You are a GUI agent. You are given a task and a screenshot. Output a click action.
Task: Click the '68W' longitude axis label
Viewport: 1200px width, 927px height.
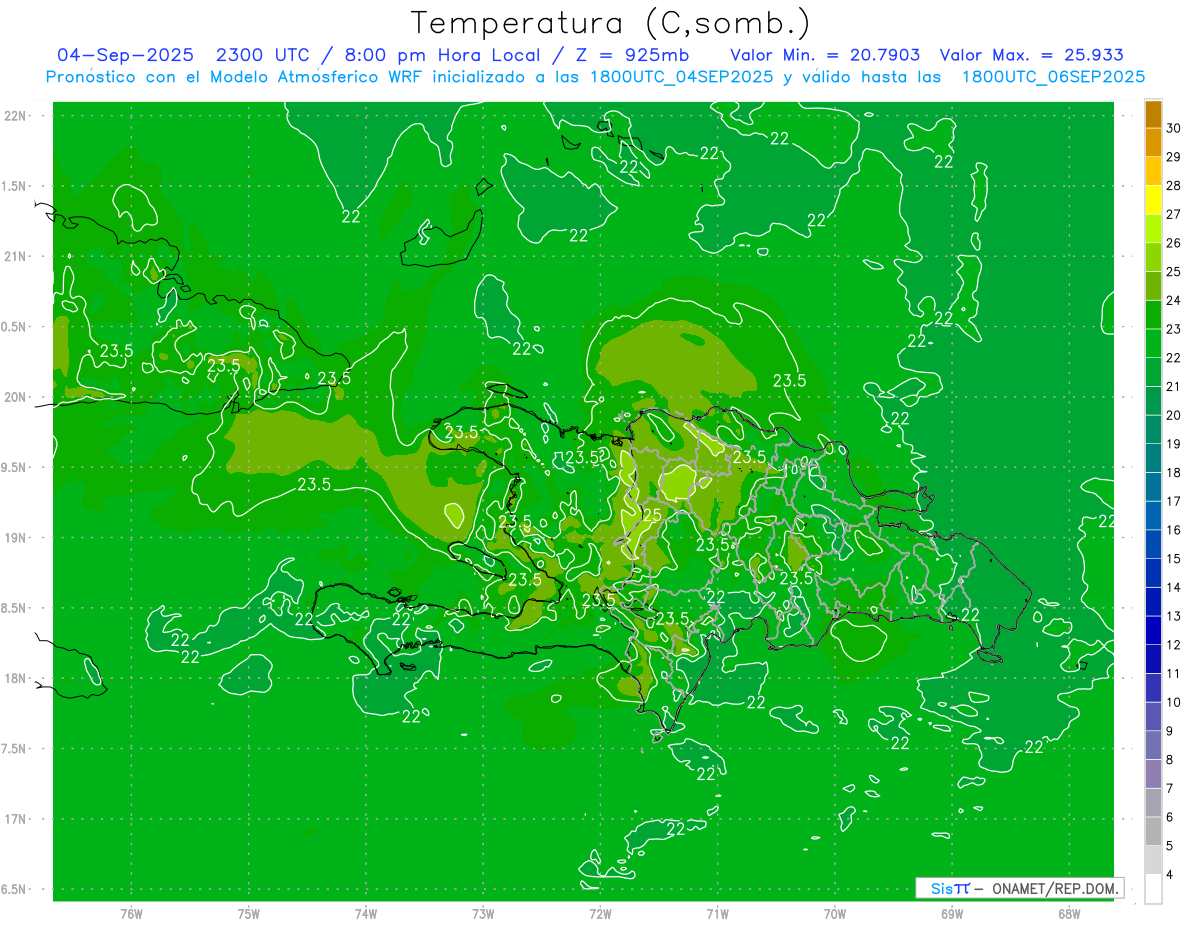tap(1069, 914)
